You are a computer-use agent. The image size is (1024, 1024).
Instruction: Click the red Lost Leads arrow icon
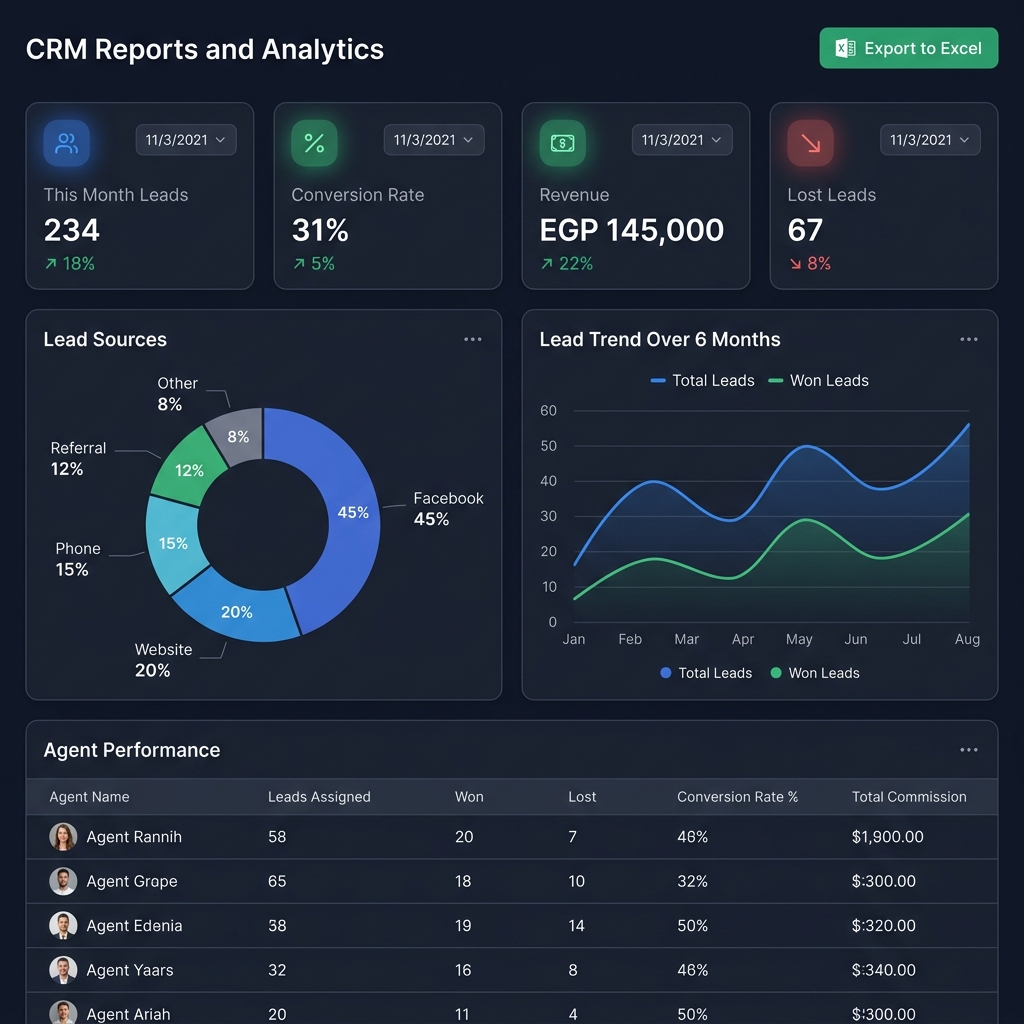pos(810,142)
